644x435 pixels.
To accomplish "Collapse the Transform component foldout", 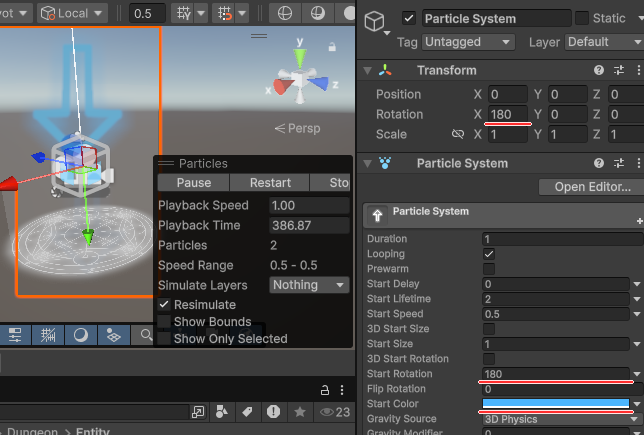I will [368, 70].
